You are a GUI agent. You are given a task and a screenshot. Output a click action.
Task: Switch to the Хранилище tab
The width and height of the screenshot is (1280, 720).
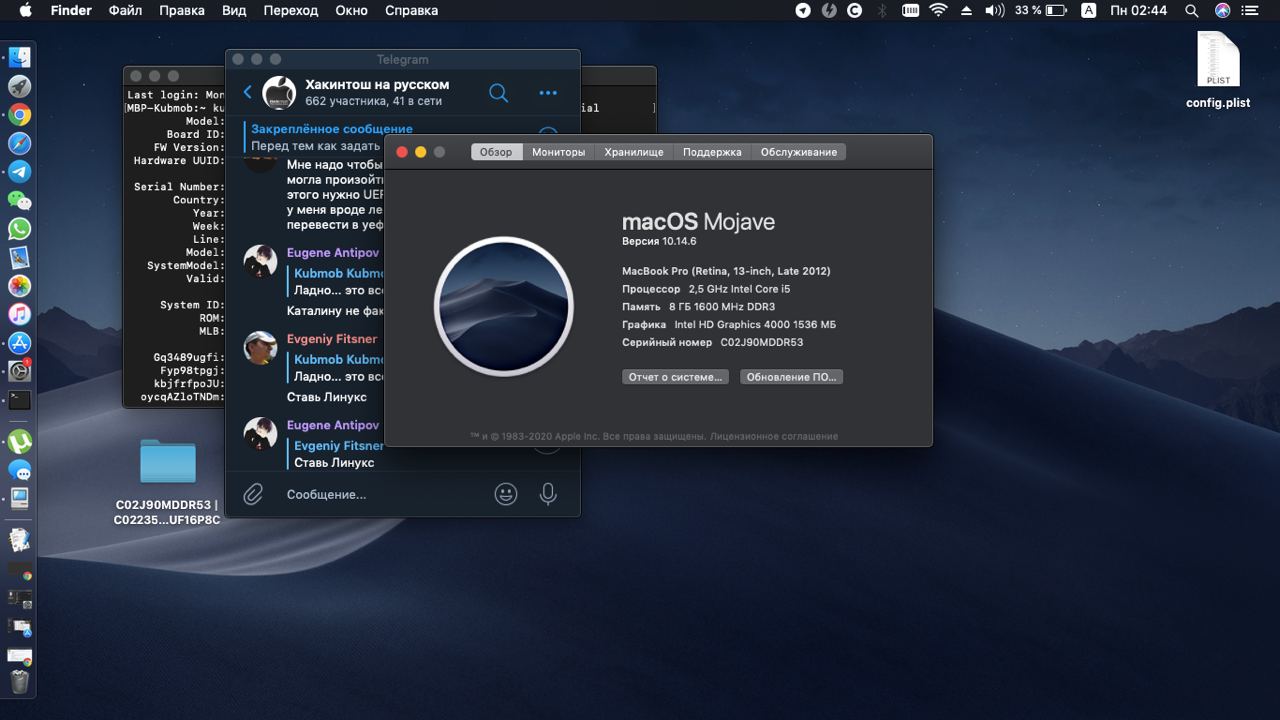point(634,152)
